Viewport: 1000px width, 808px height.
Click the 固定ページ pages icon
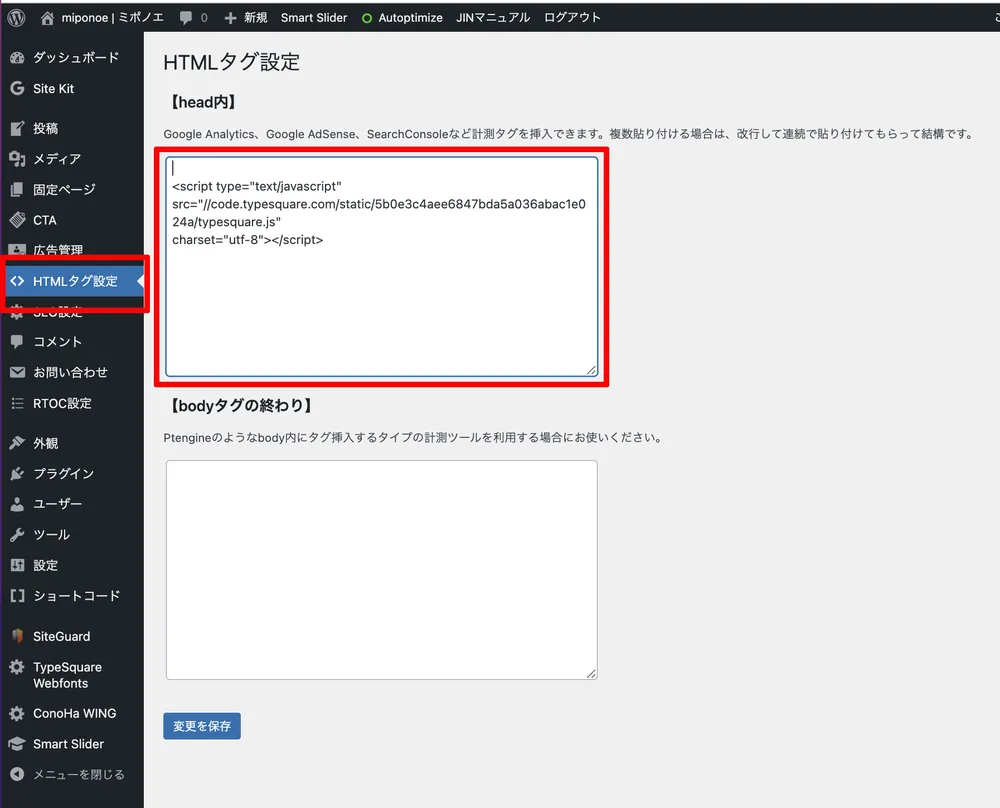(x=17, y=189)
